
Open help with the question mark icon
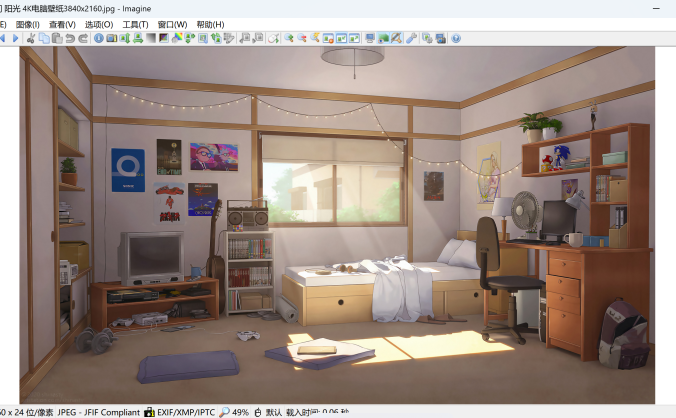456,38
